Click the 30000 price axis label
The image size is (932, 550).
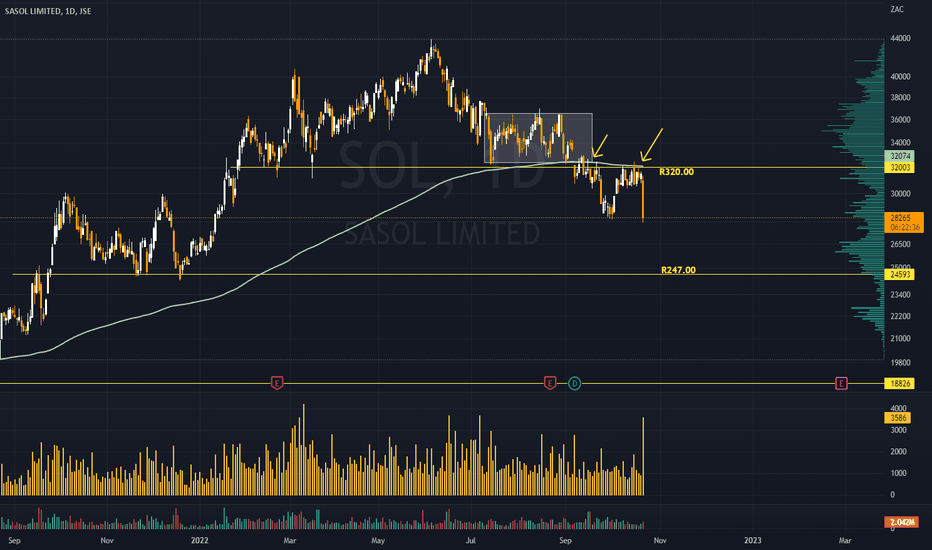pos(900,194)
